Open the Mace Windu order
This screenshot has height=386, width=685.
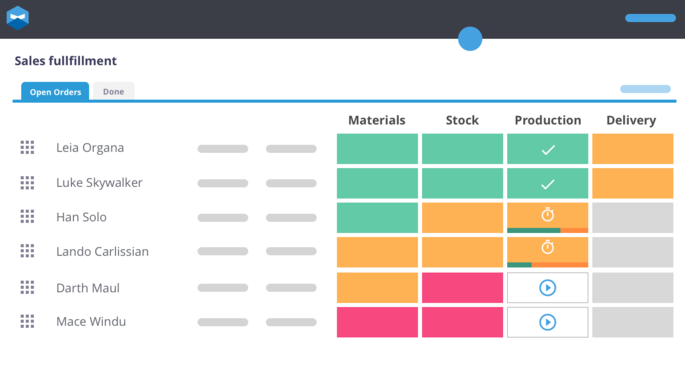91,321
